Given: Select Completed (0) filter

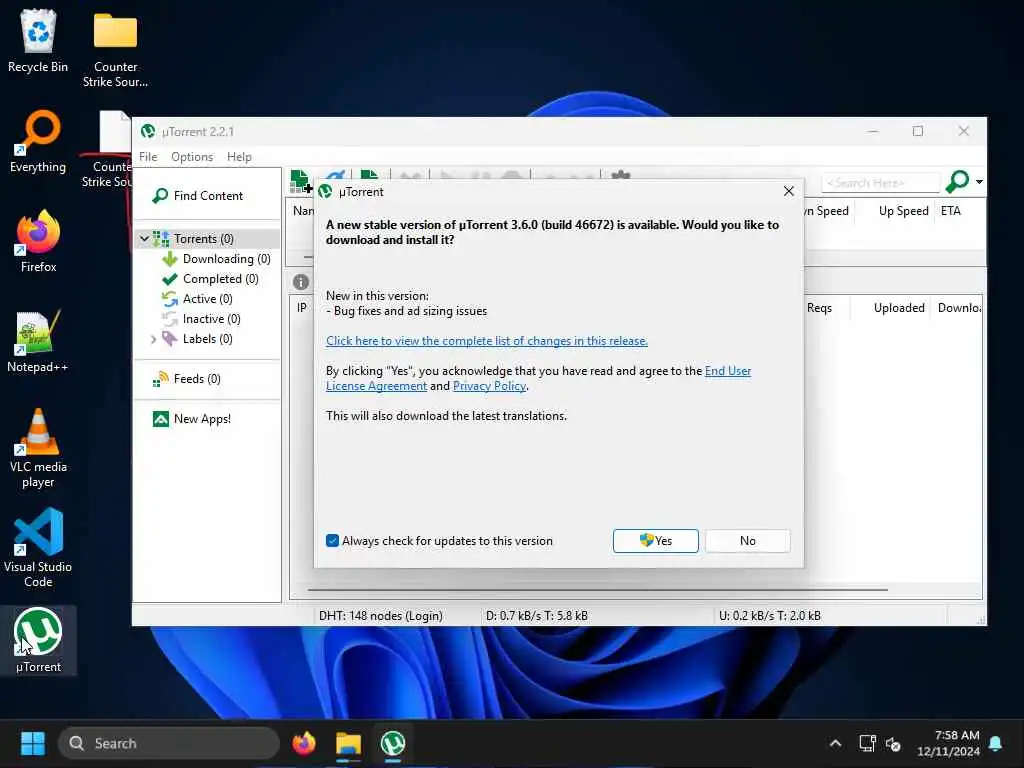Looking at the screenshot, I should click(220, 279).
